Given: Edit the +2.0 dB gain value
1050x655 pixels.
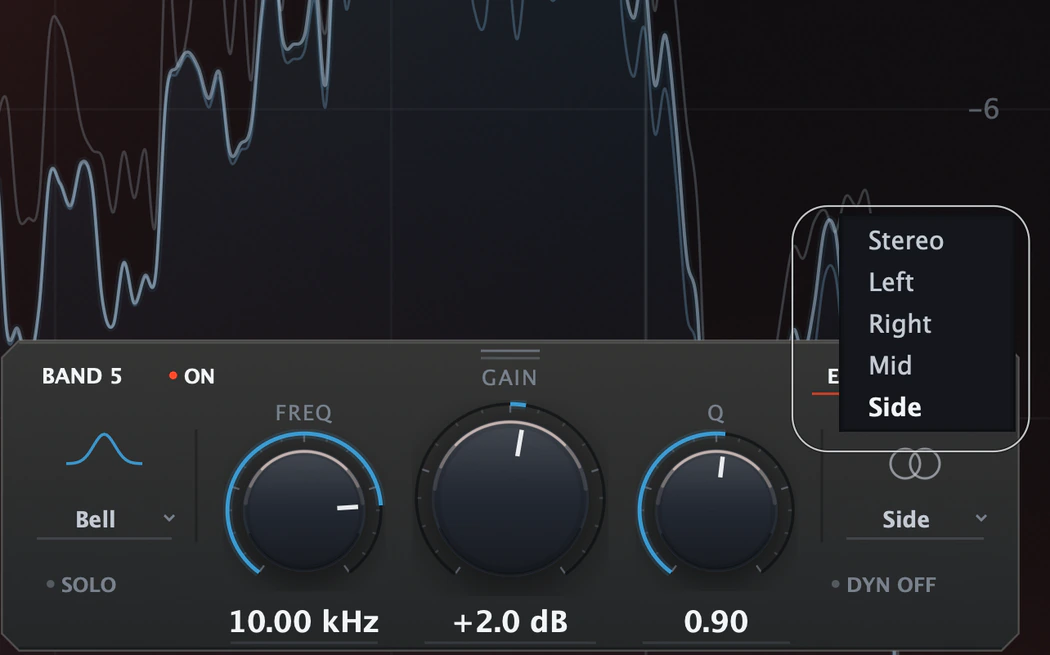Looking at the screenshot, I should (510, 622).
